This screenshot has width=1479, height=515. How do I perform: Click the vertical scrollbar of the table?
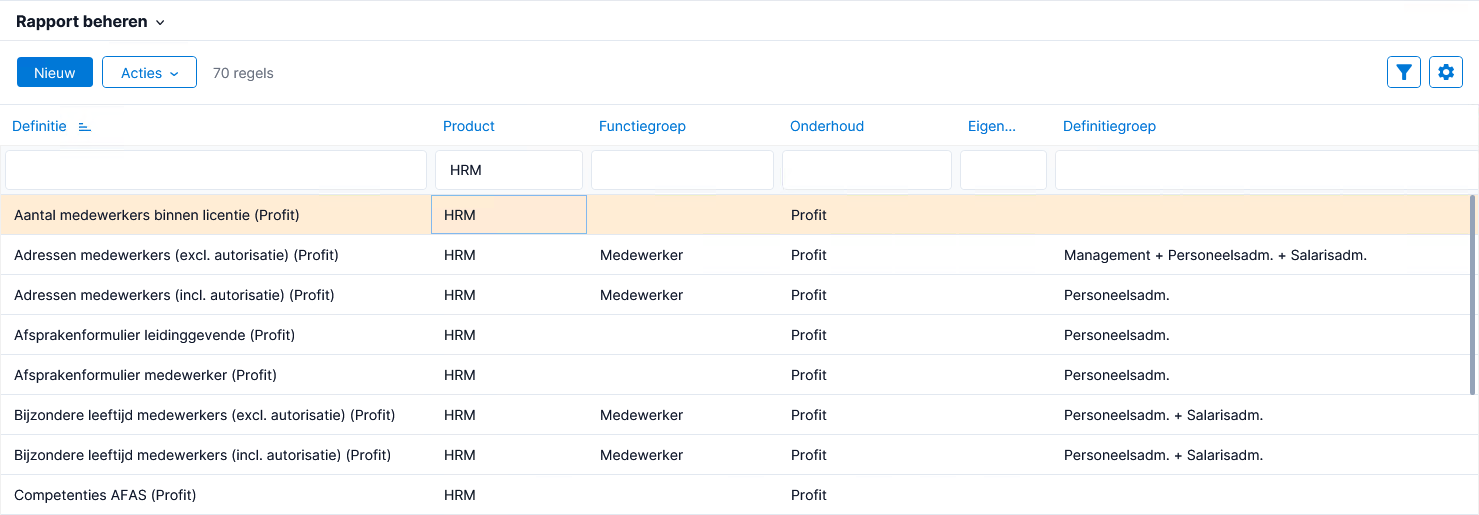[x=1472, y=295]
